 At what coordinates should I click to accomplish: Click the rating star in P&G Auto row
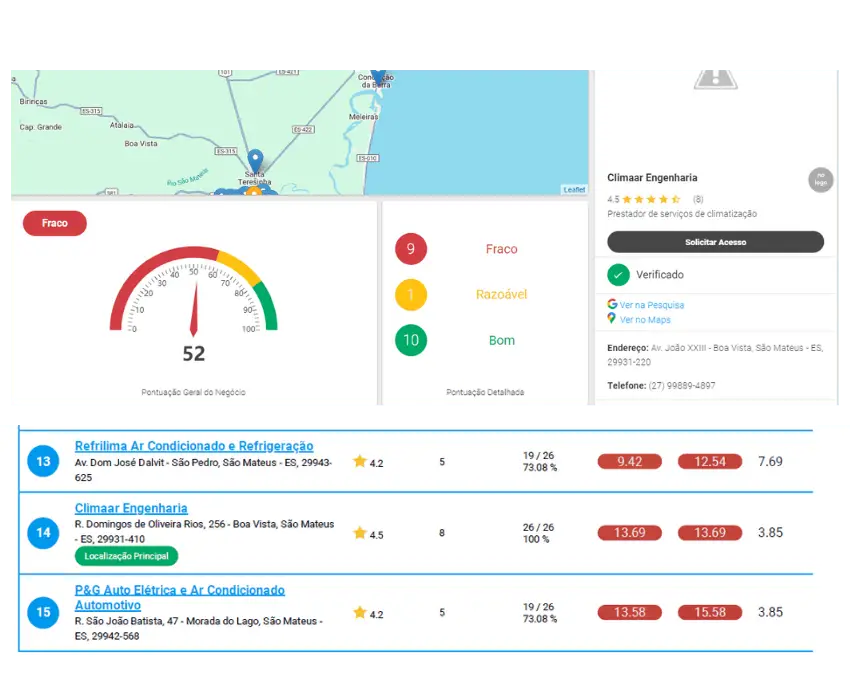coord(359,613)
